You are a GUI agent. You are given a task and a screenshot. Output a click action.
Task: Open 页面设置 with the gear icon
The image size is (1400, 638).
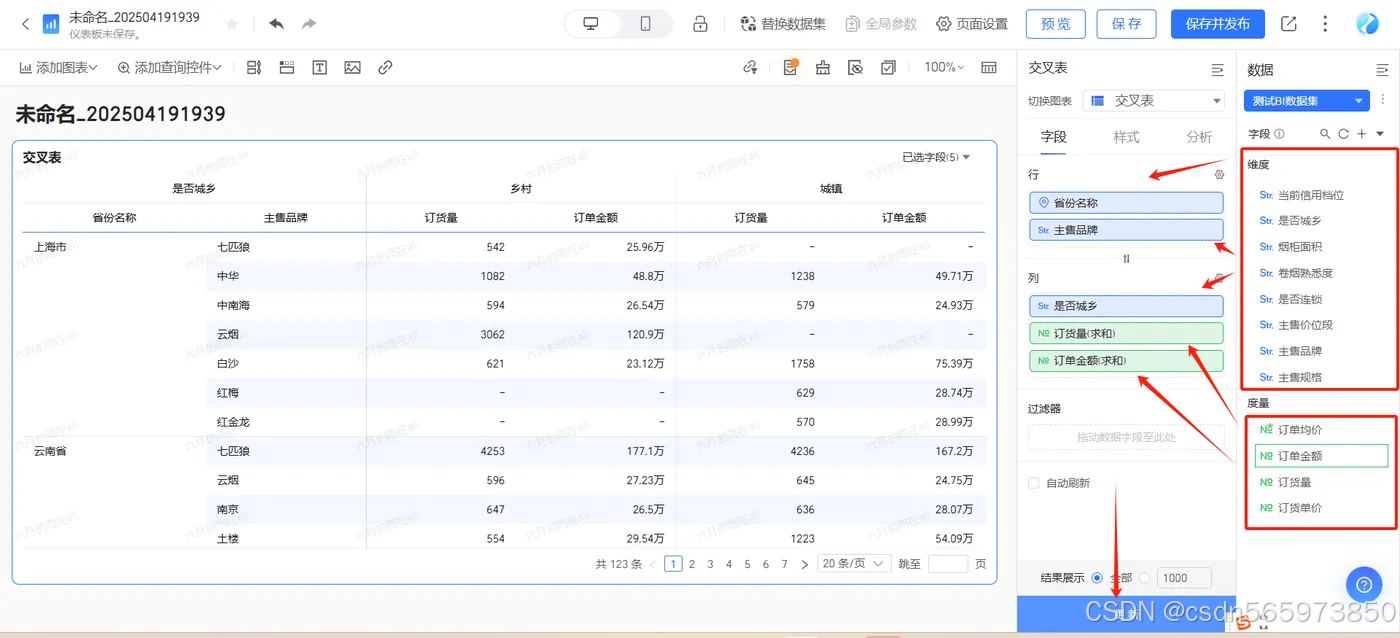pyautogui.click(x=941, y=24)
